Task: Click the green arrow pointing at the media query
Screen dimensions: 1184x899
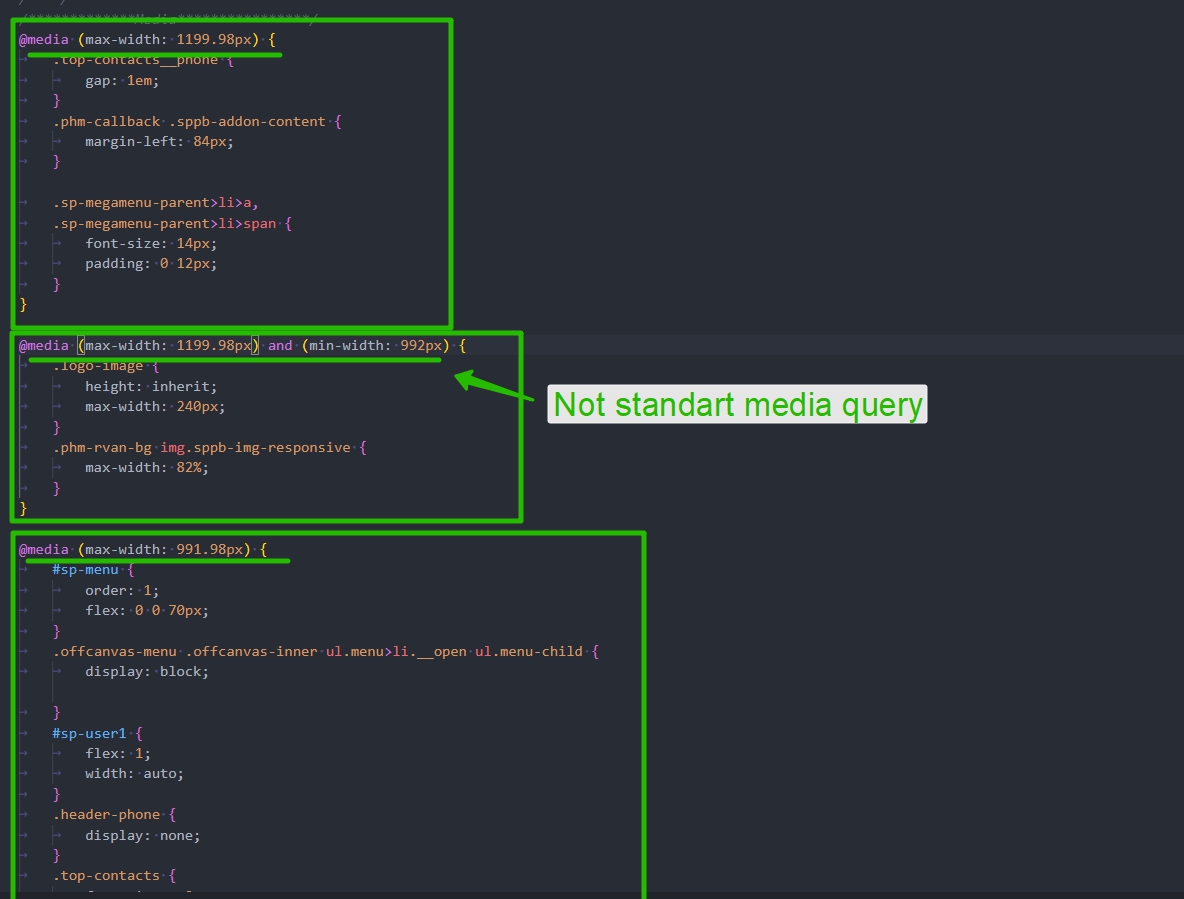Action: pyautogui.click(x=495, y=389)
